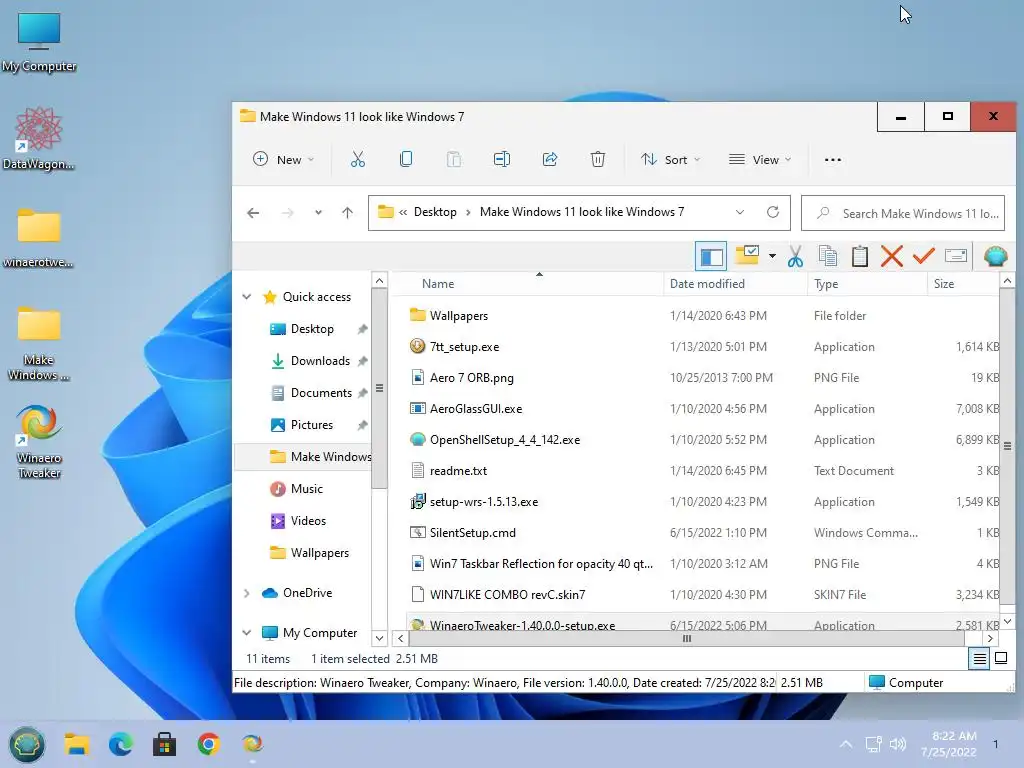Click the Email icon in classic toolbar
This screenshot has height=768, width=1024.
(955, 255)
